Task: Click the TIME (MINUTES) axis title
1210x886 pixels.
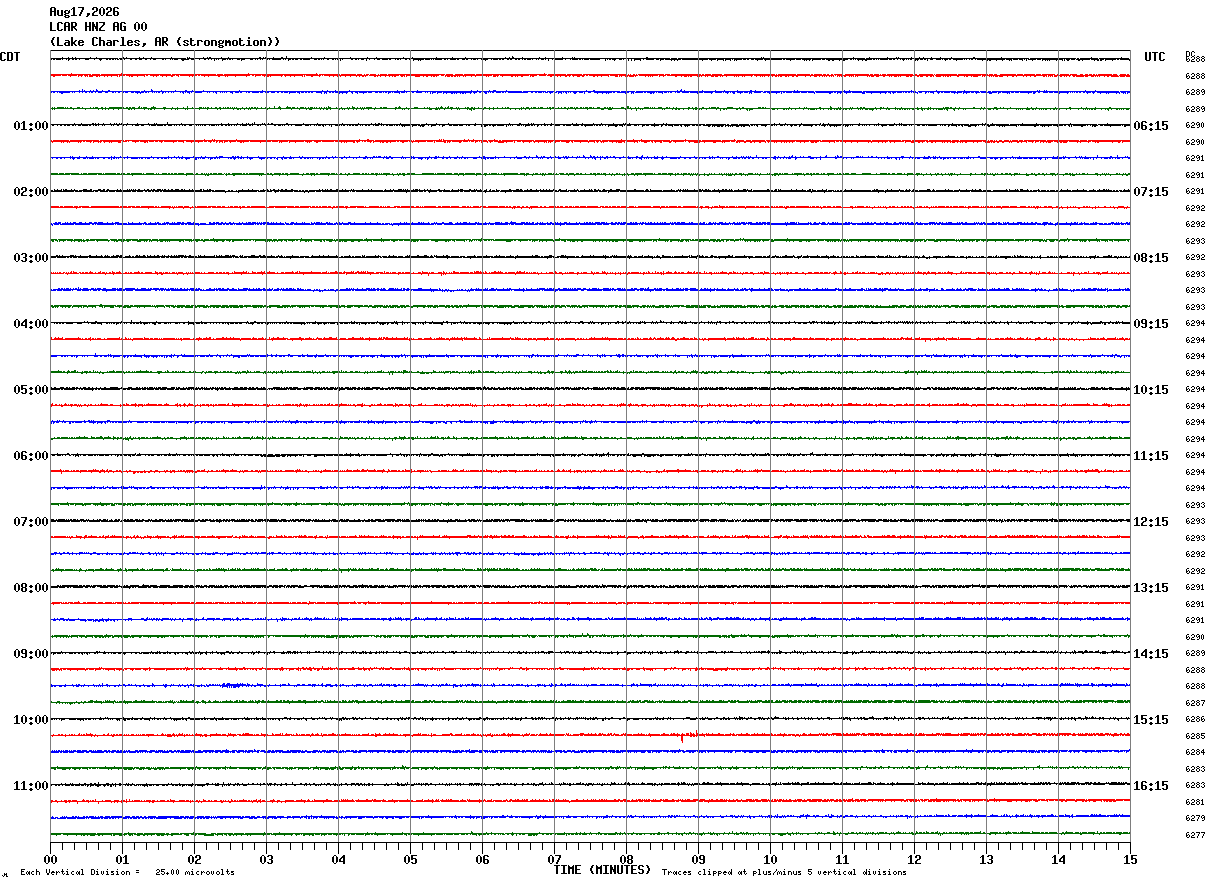Action: pos(602,870)
